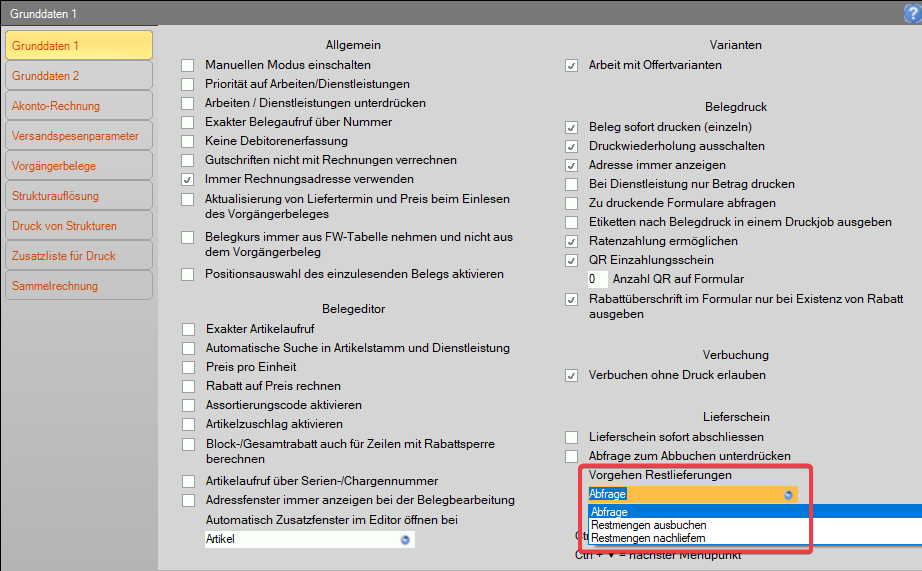The width and height of the screenshot is (922, 571).
Task: Enable Assortierungscode aktivieren
Action: coord(188,405)
